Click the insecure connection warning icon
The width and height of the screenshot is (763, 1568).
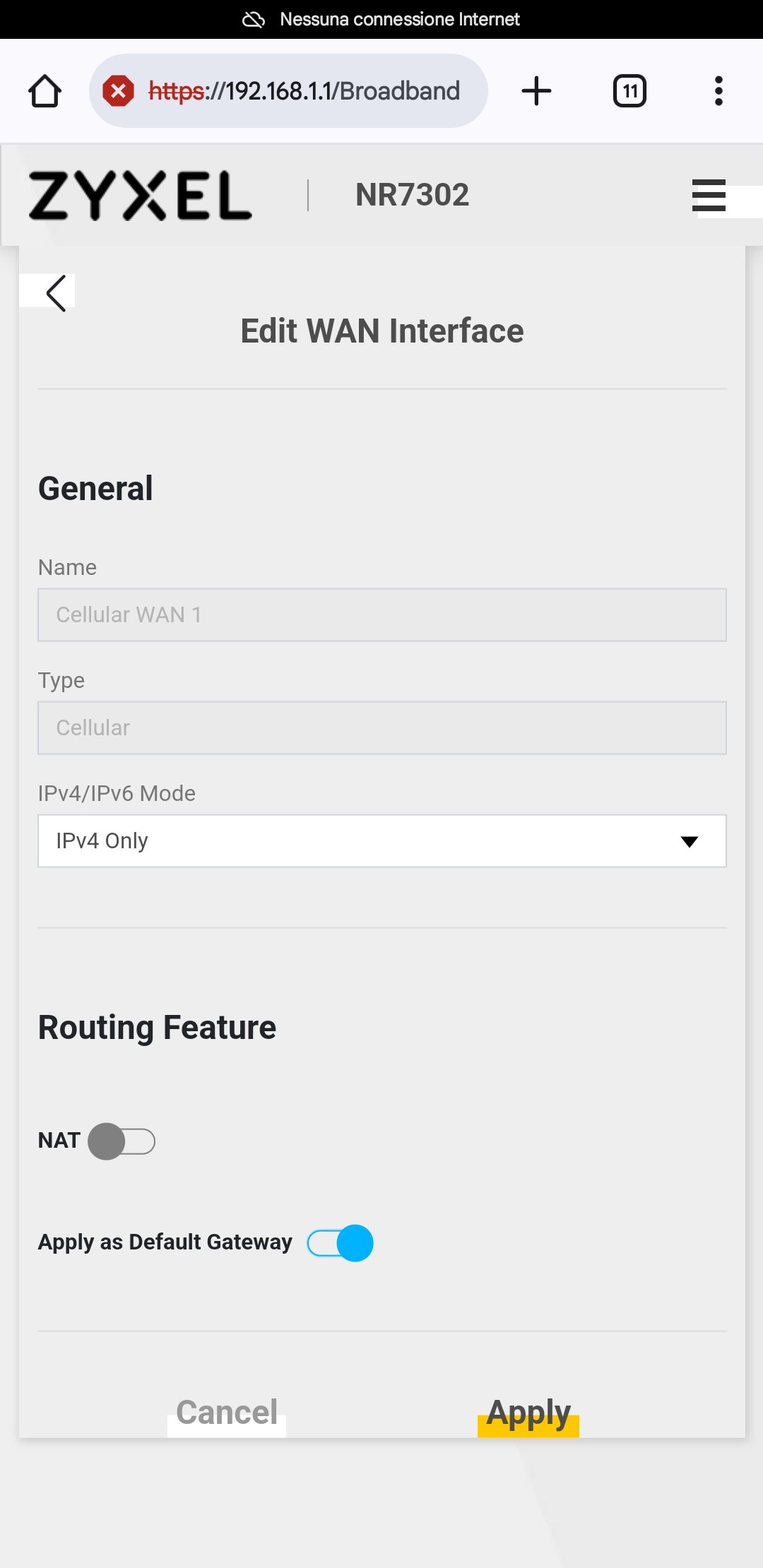(x=118, y=91)
